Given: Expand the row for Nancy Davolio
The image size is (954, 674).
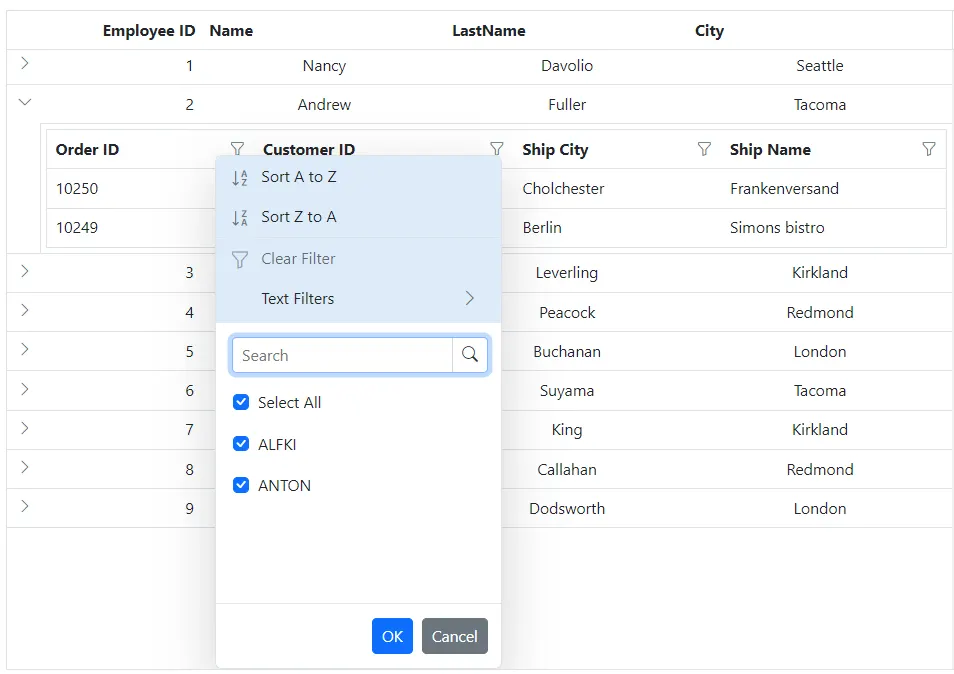Looking at the screenshot, I should [x=23, y=65].
